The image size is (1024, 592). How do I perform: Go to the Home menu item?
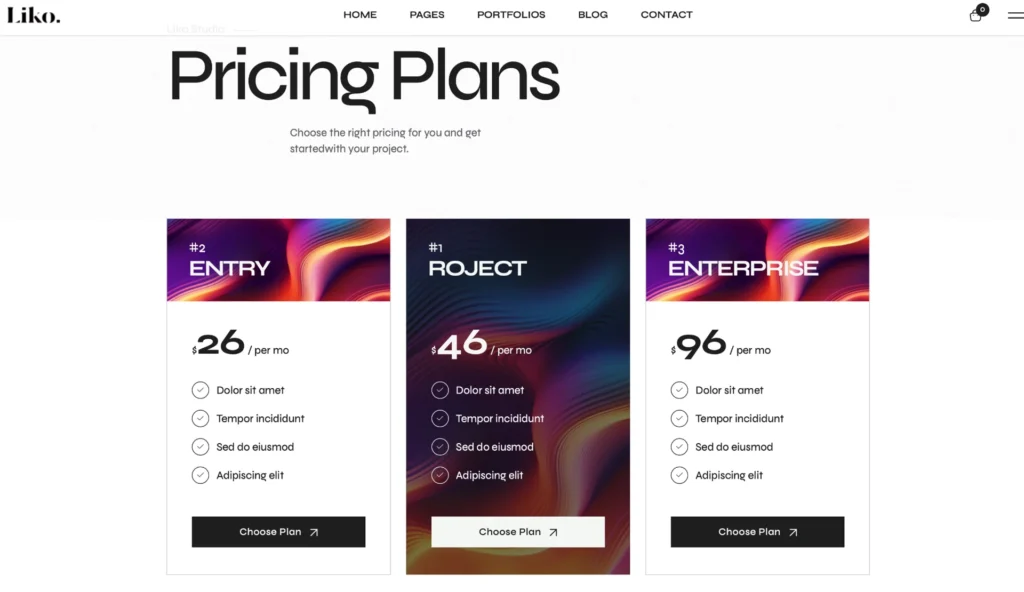(360, 15)
